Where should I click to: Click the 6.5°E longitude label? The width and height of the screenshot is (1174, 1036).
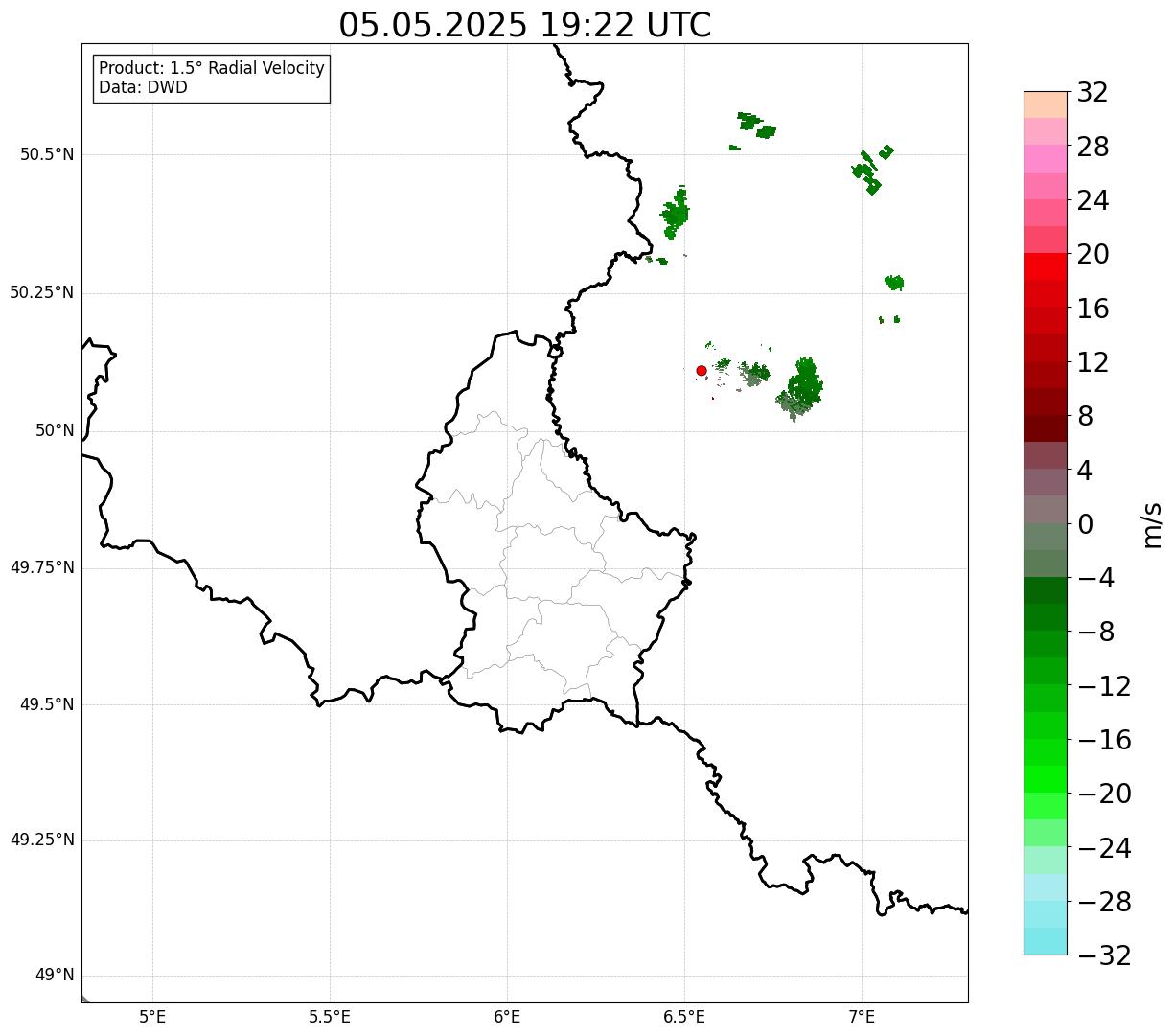click(x=684, y=1017)
